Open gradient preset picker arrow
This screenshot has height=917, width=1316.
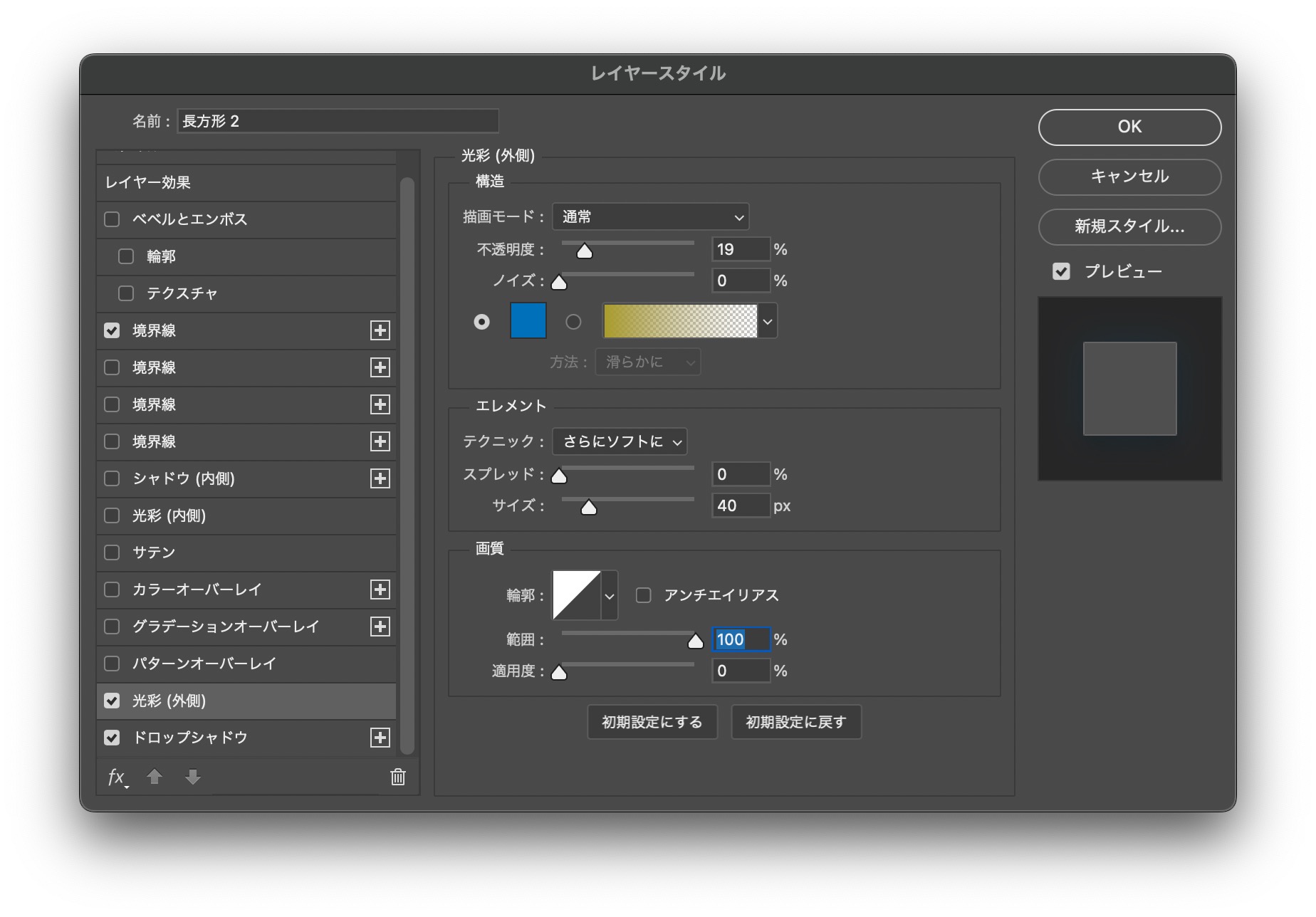click(768, 321)
